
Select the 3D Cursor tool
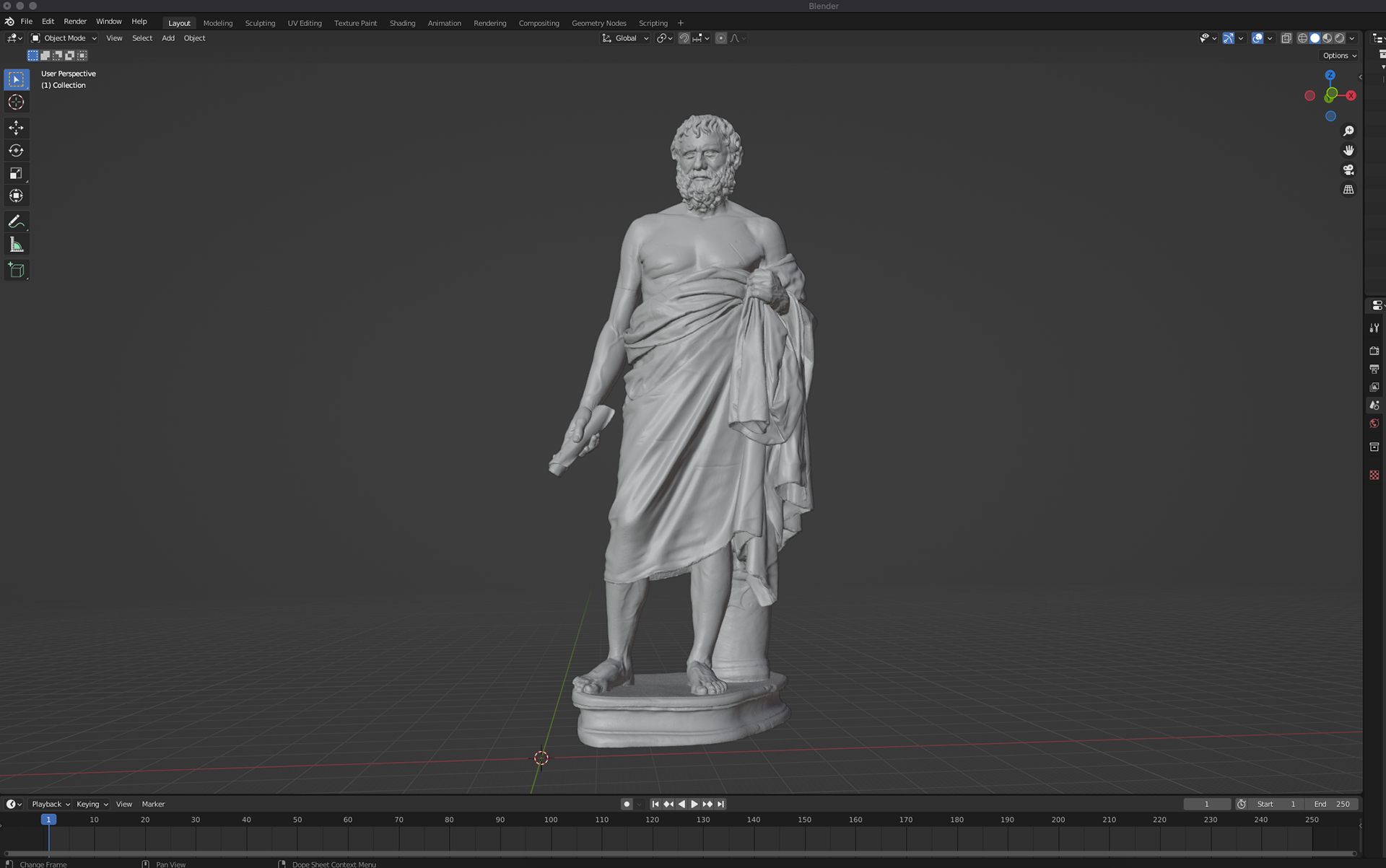(x=16, y=102)
